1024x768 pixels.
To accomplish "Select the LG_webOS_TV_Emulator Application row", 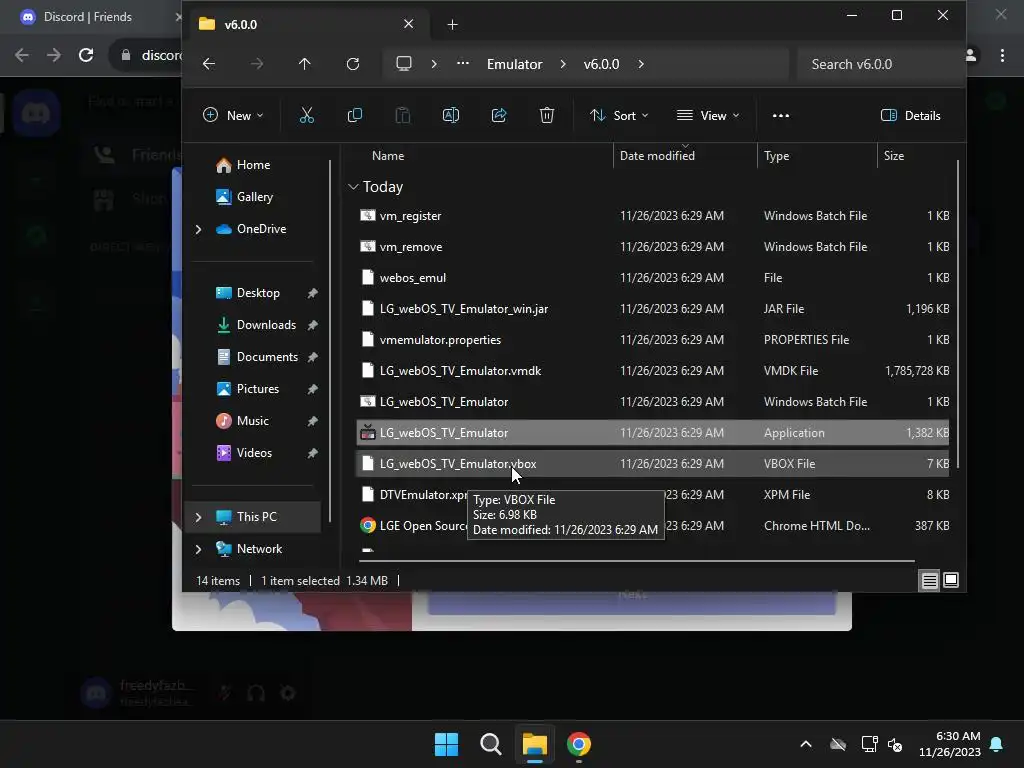I will [653, 433].
